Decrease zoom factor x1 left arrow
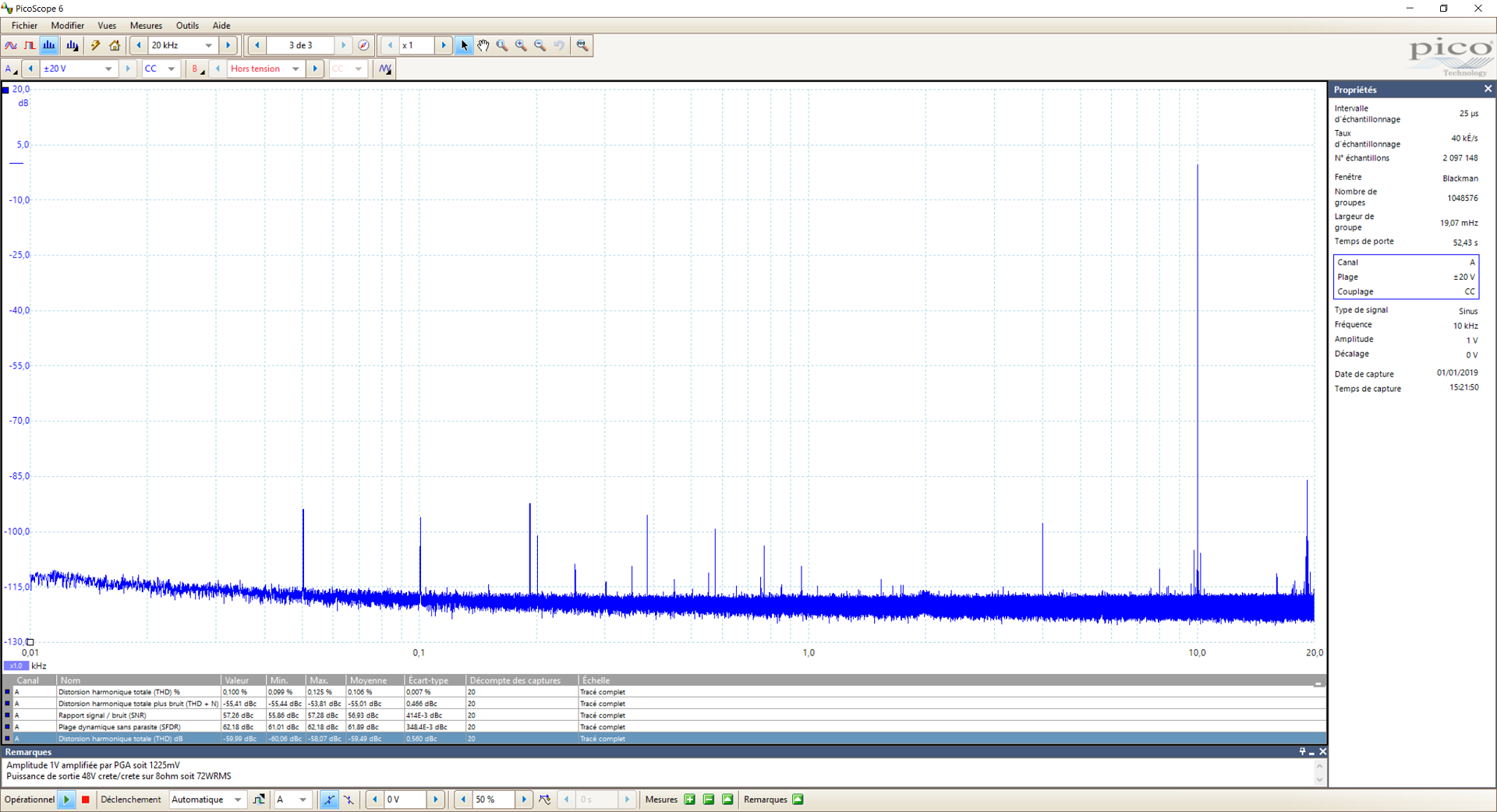This screenshot has height=812, width=1497. [x=390, y=45]
